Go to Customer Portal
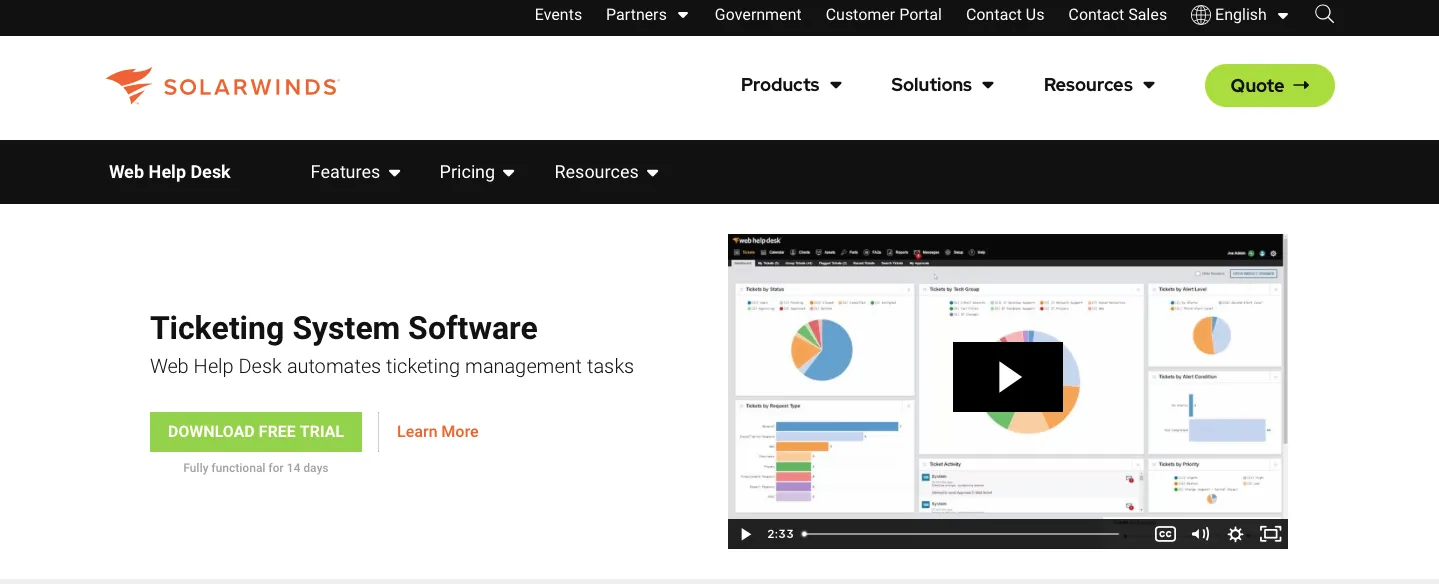1439x584 pixels. click(x=884, y=15)
